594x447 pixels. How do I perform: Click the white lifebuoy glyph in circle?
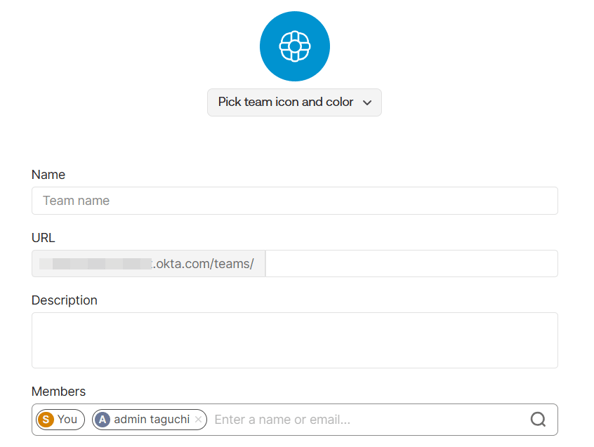tap(295, 46)
